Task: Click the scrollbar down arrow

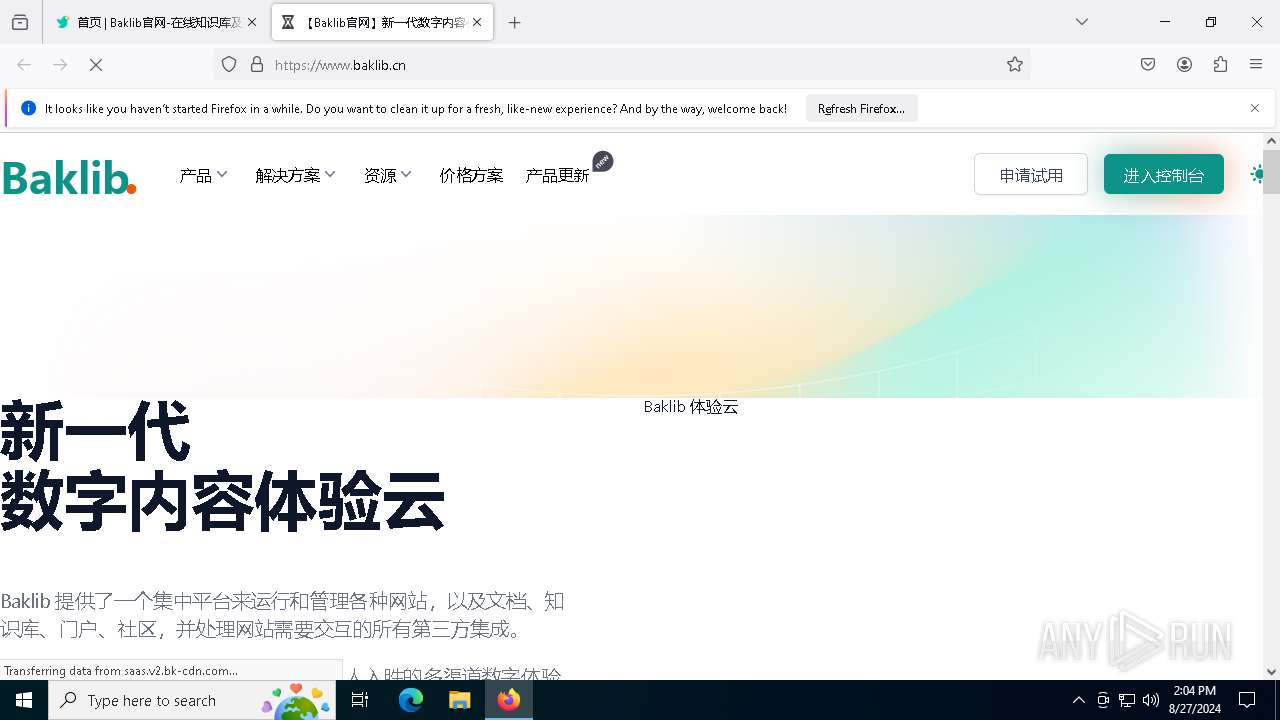Action: tap(1271, 671)
